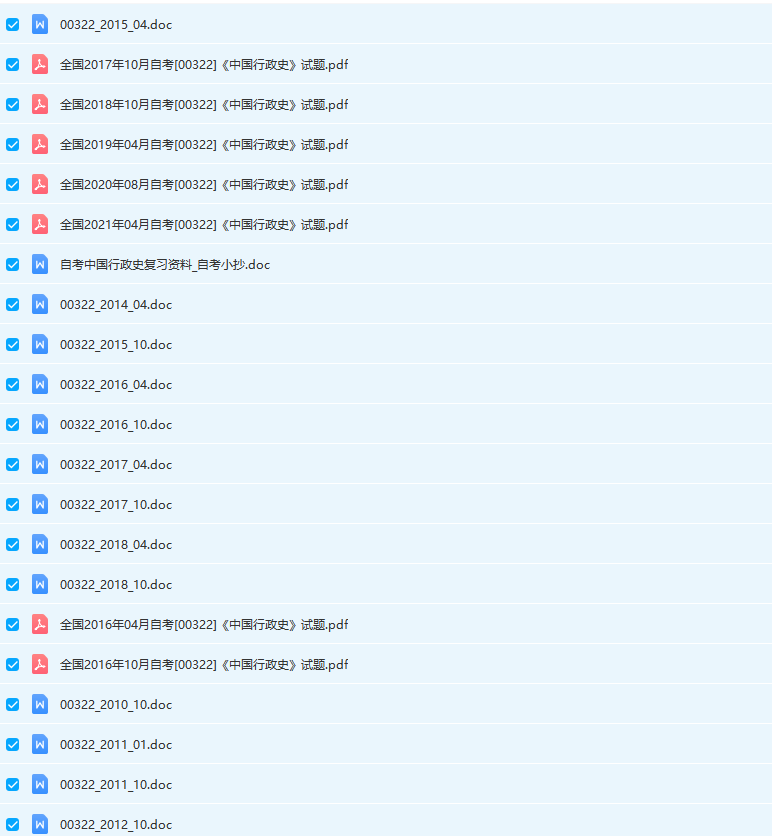The image size is (772, 836).
Task: Select file name 00322_2017_10.doc
Action: click(x=116, y=504)
